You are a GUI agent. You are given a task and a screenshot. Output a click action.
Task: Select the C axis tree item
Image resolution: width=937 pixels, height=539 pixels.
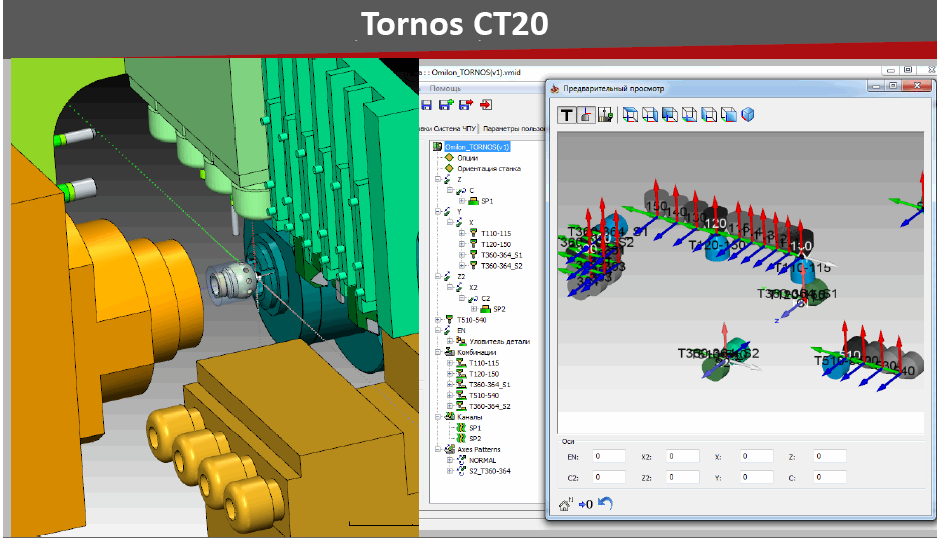[471, 191]
